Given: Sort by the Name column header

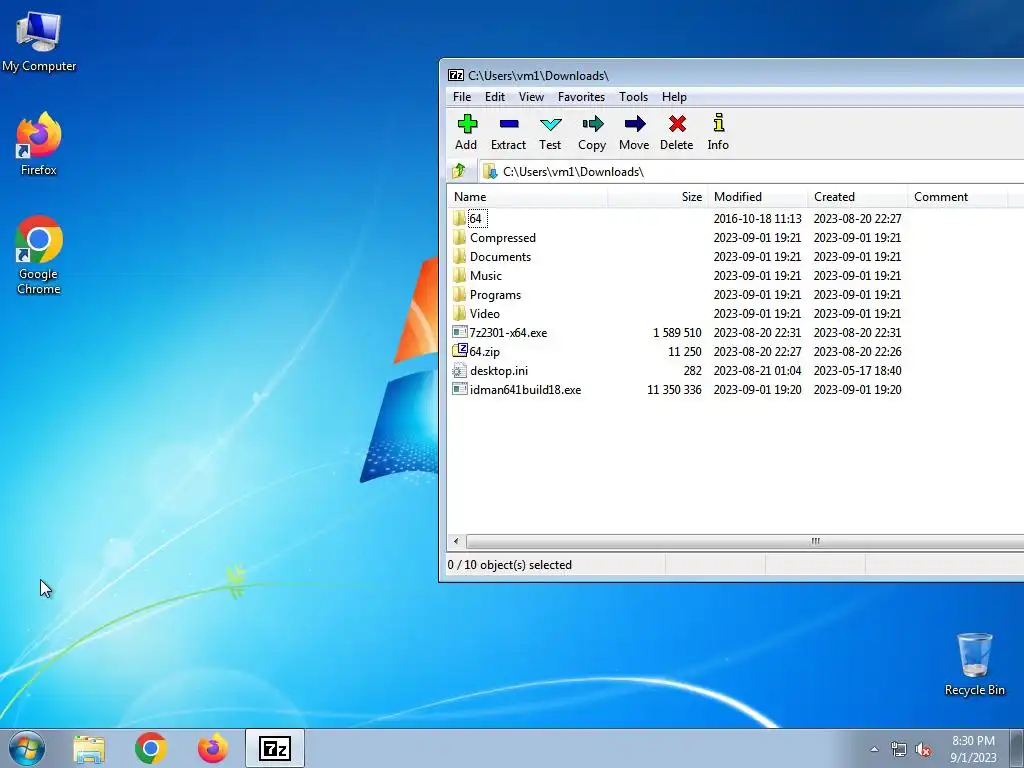Looking at the screenshot, I should click(x=528, y=197).
